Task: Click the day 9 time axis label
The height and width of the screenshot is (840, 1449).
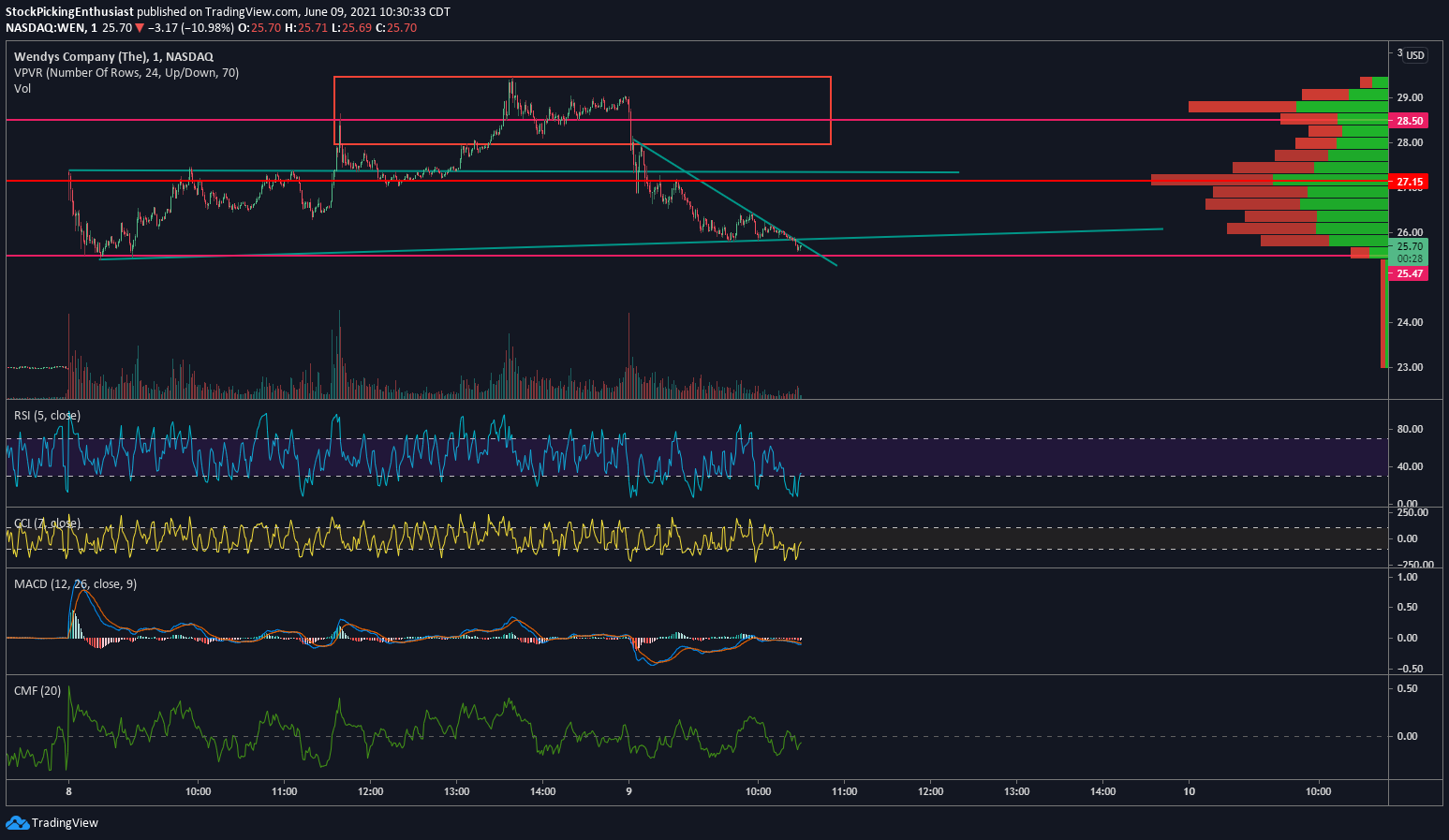Action: click(629, 791)
